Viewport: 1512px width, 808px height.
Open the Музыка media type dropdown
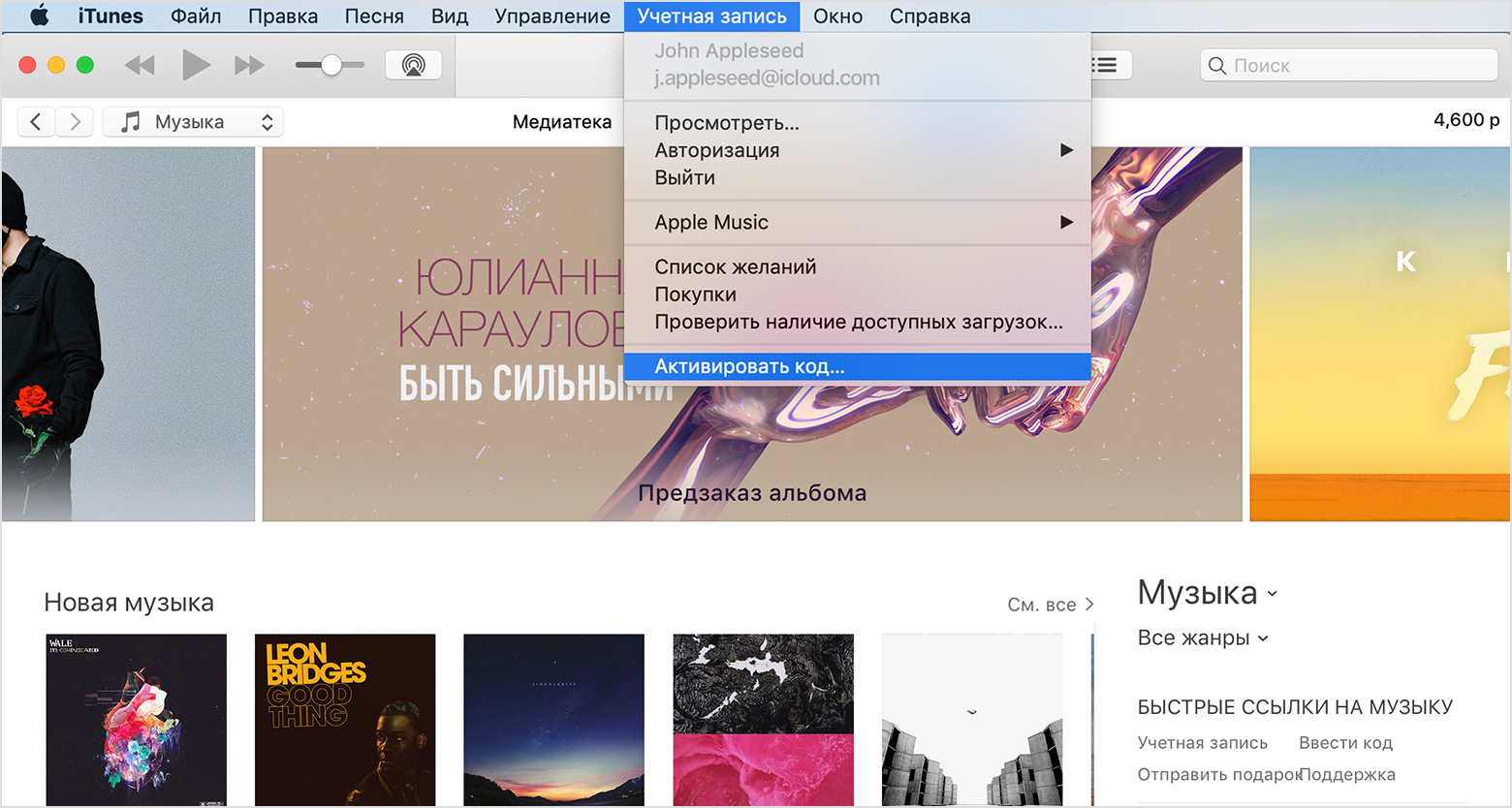193,121
